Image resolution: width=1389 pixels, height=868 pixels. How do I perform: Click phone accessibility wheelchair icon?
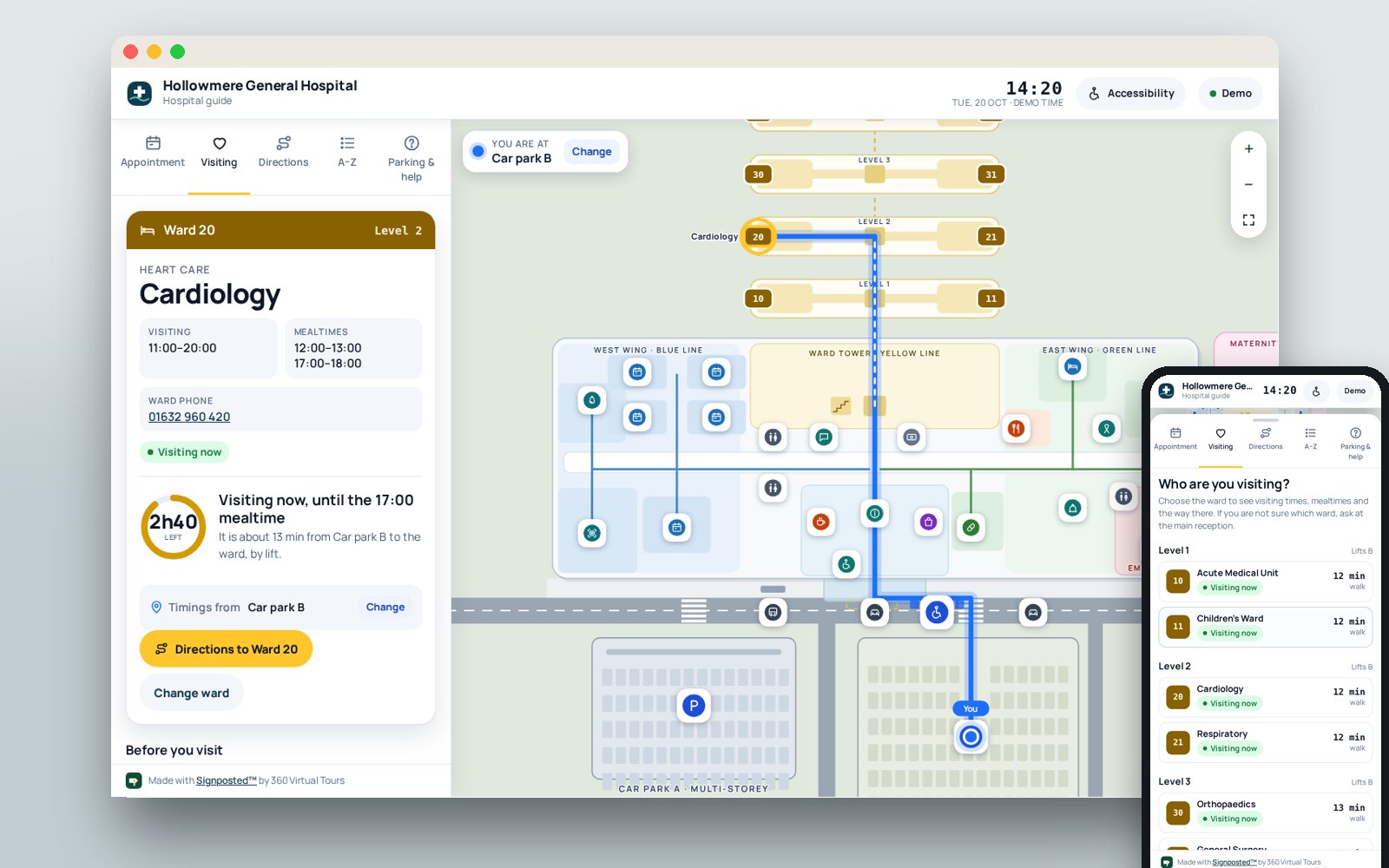pos(1316,391)
